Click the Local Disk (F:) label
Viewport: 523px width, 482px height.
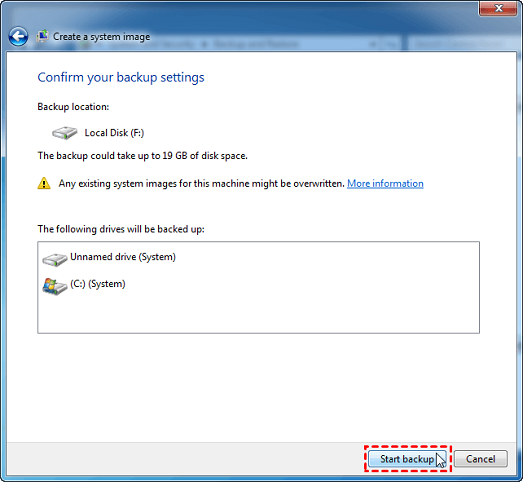114,133
